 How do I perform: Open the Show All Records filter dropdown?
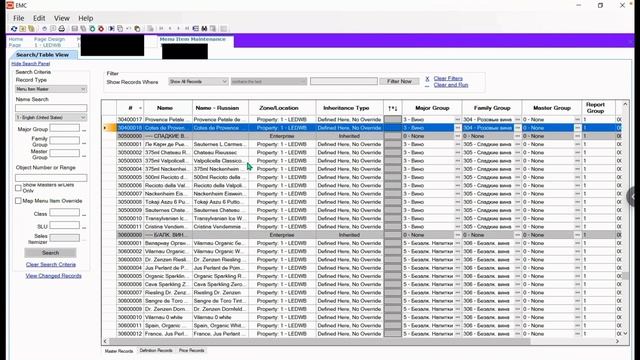198,82
